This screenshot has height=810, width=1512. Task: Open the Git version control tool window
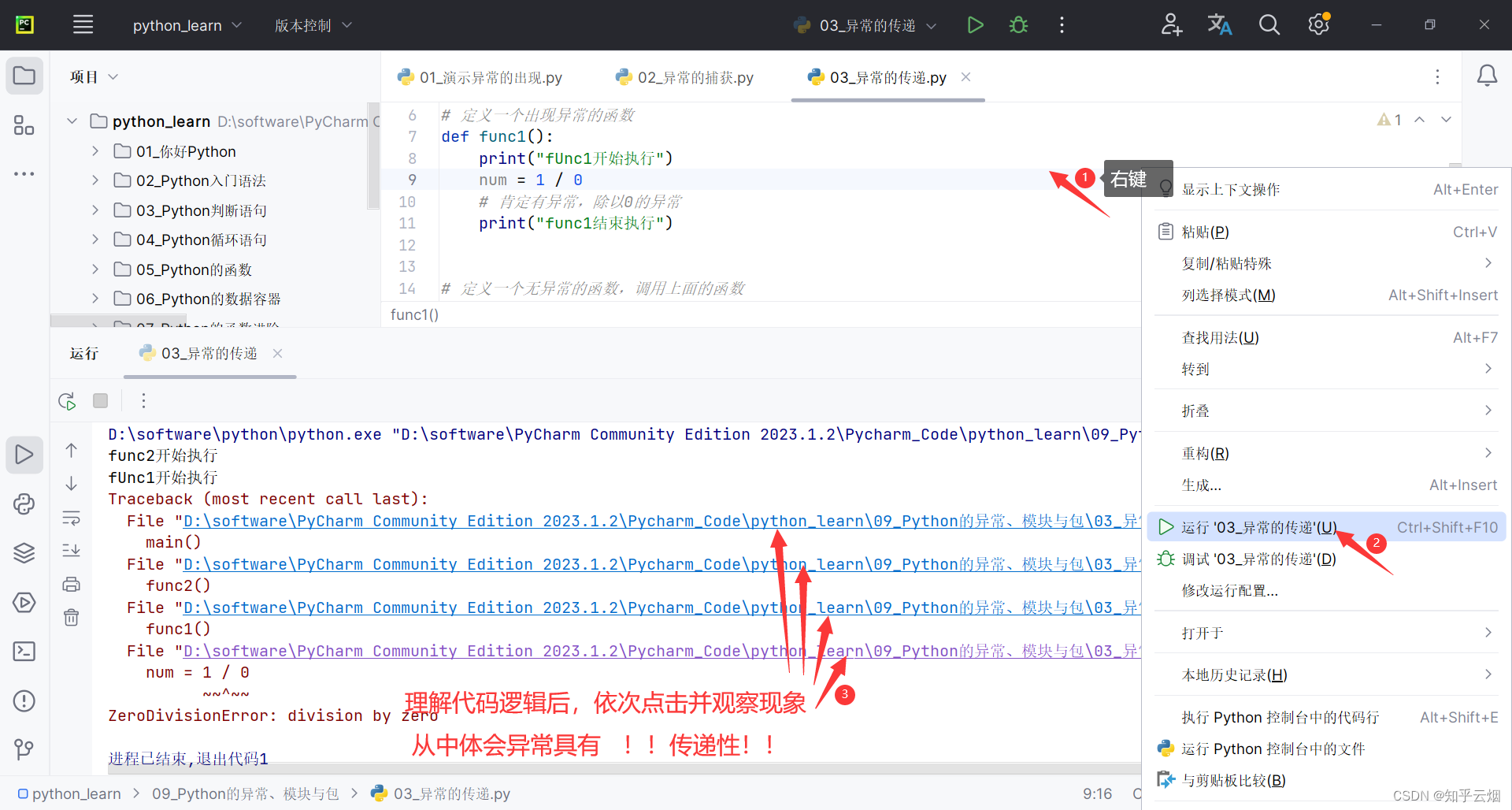pyautogui.click(x=24, y=749)
